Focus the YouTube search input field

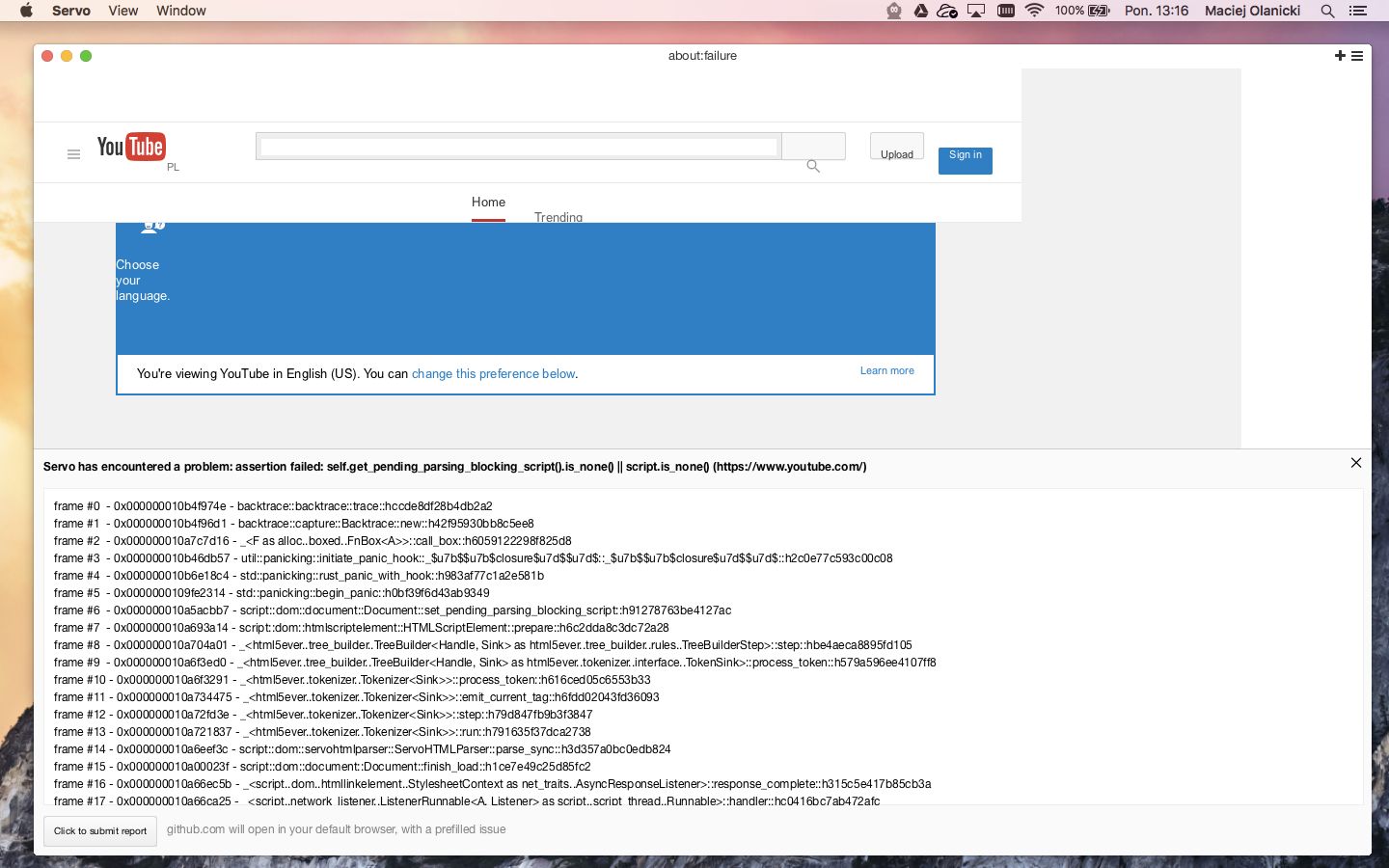(519, 147)
